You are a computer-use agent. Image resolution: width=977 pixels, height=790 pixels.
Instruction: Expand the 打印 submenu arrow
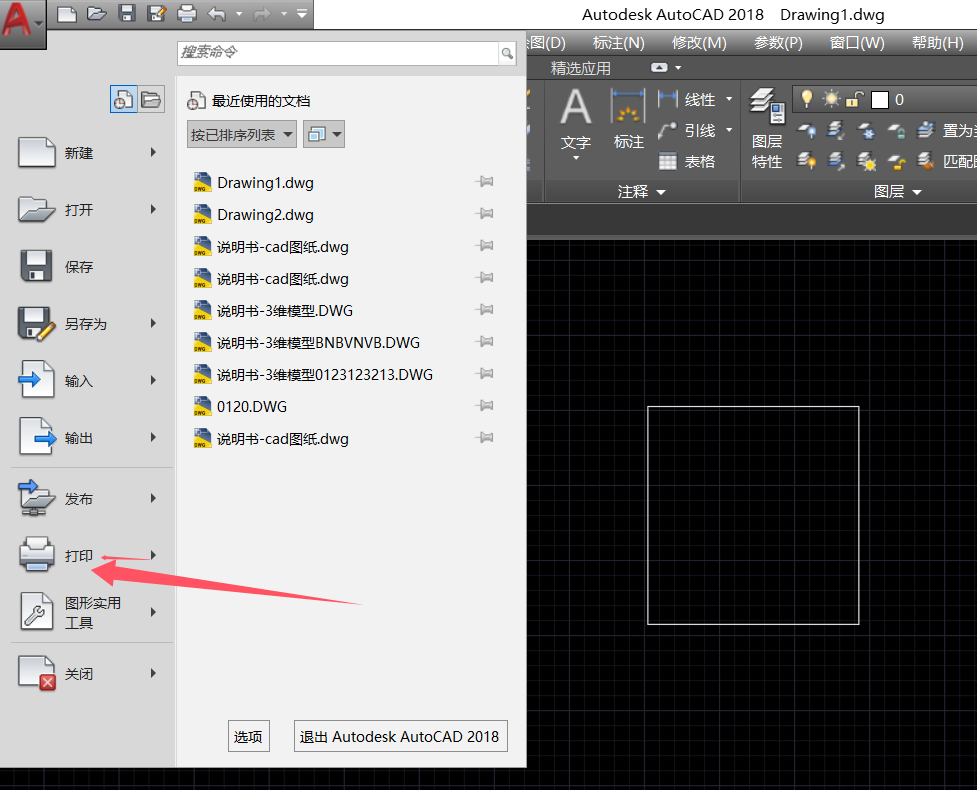coord(153,555)
